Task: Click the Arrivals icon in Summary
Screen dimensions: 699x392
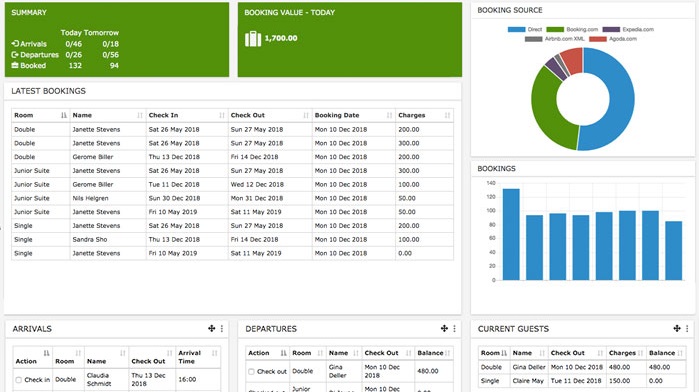Action: 15,44
